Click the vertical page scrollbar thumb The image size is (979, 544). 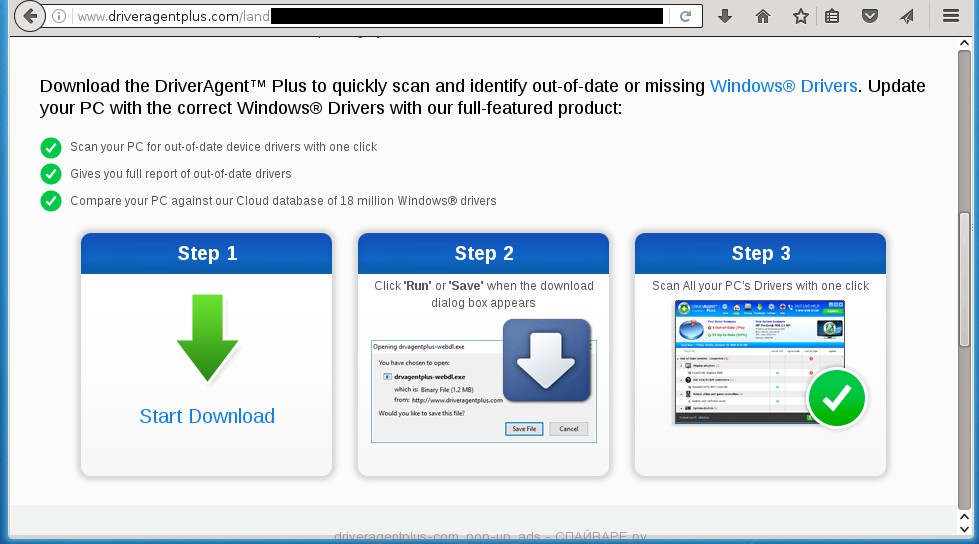pyautogui.click(x=964, y=278)
